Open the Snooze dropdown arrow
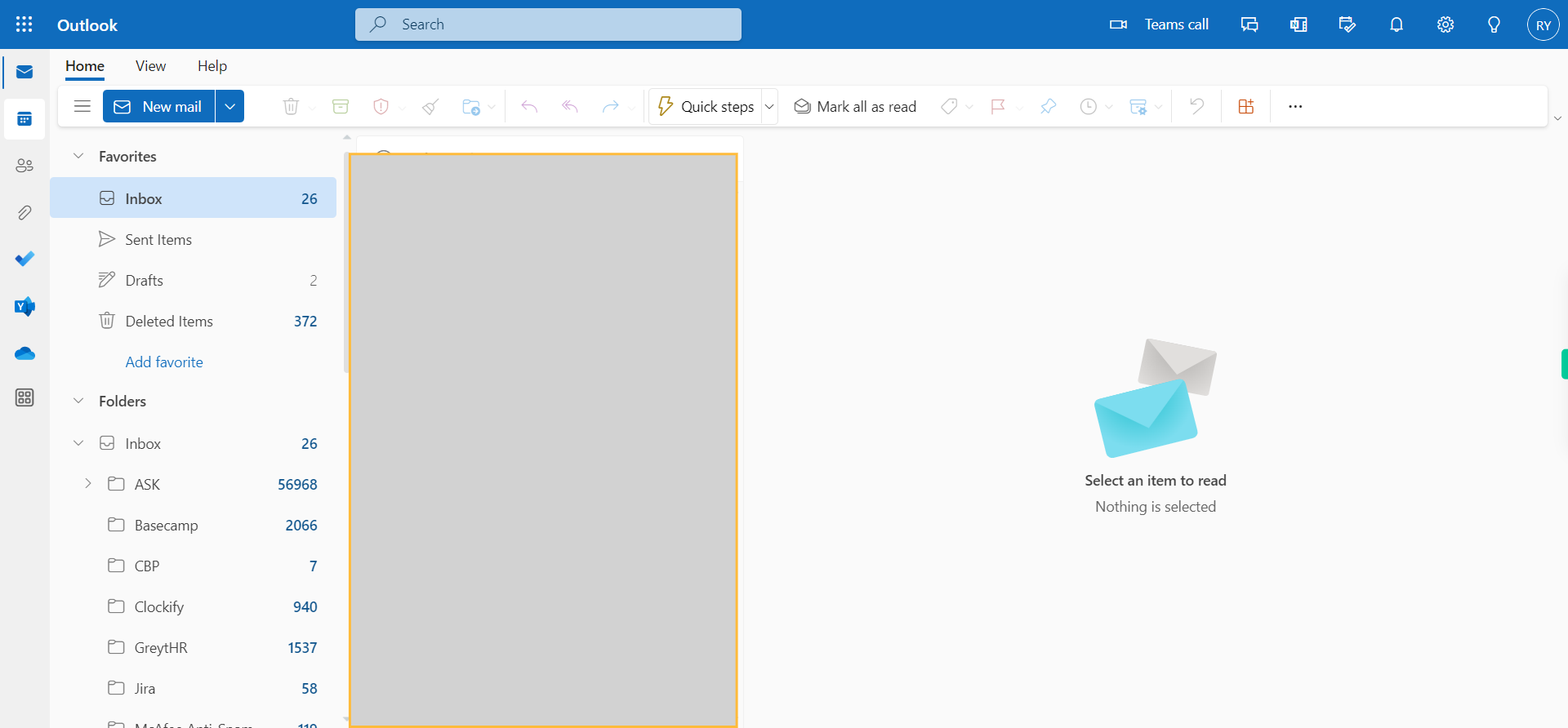Screen dimensions: 1568x728 pos(1109,107)
